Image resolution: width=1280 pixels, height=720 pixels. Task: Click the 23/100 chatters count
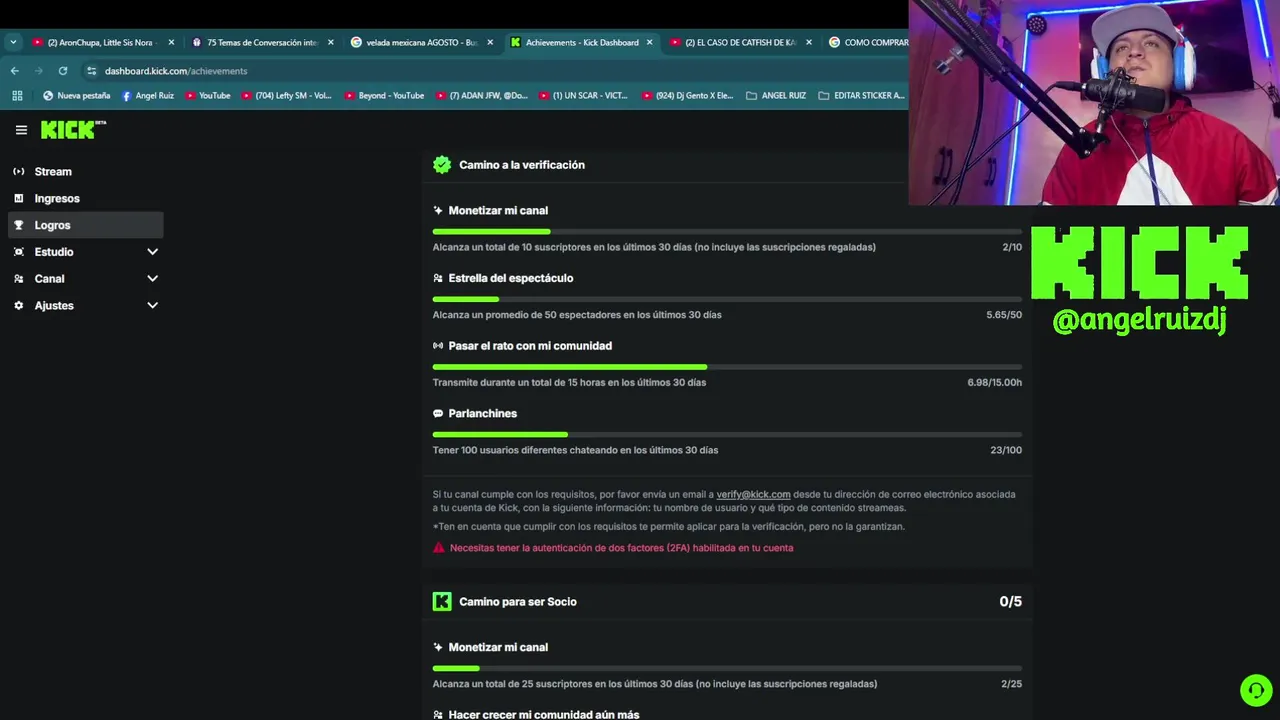1006,450
